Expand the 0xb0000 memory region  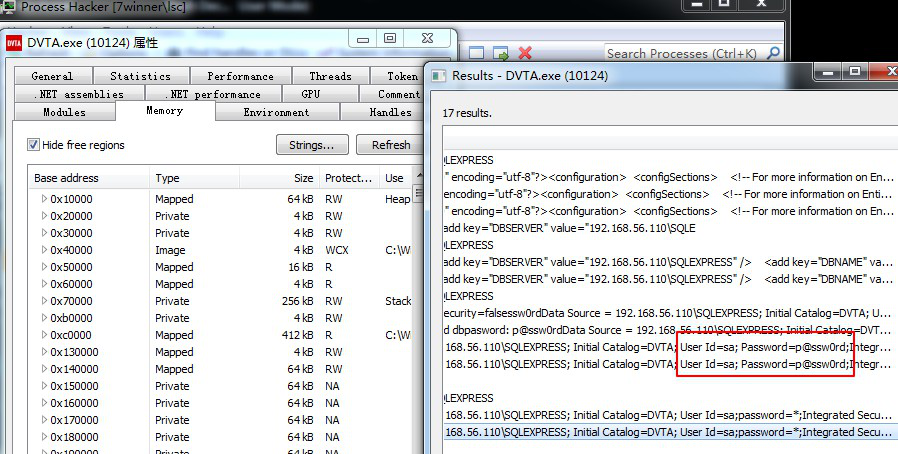[44, 318]
